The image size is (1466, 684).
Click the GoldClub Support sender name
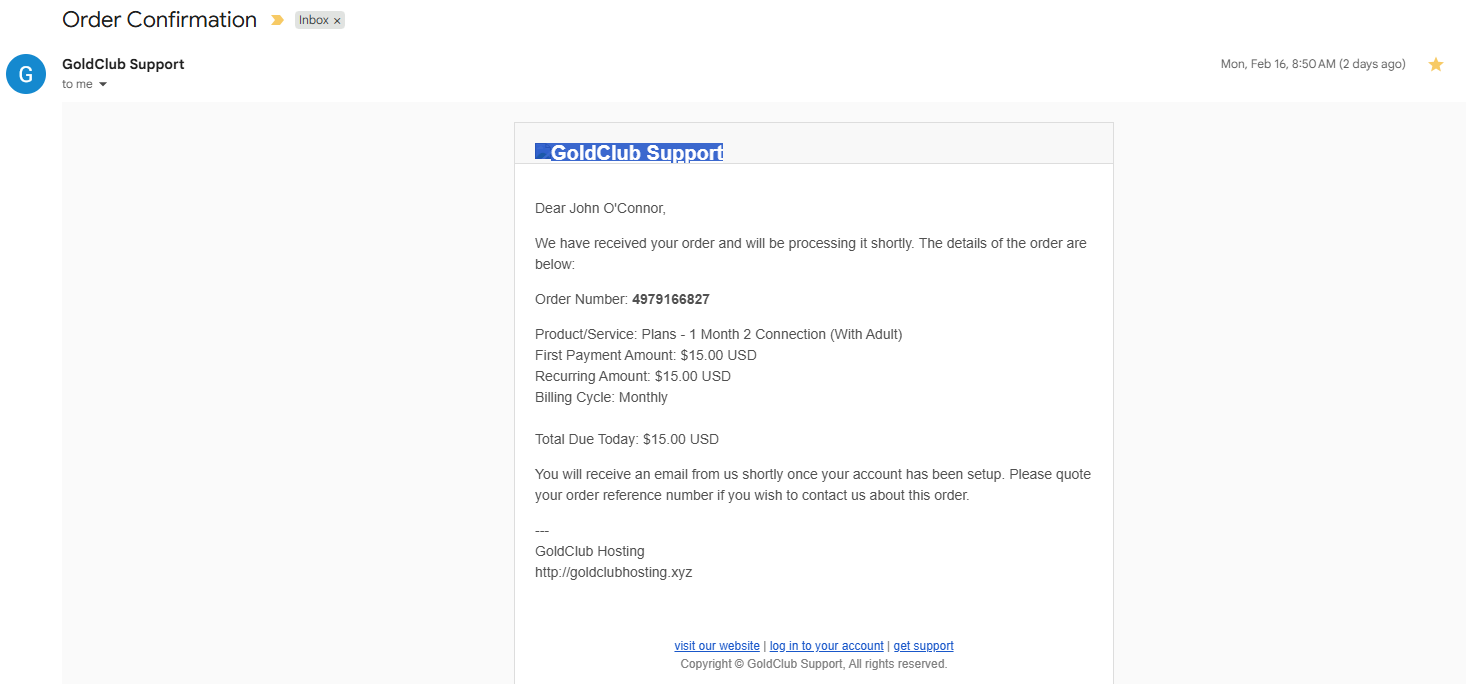tap(123, 64)
